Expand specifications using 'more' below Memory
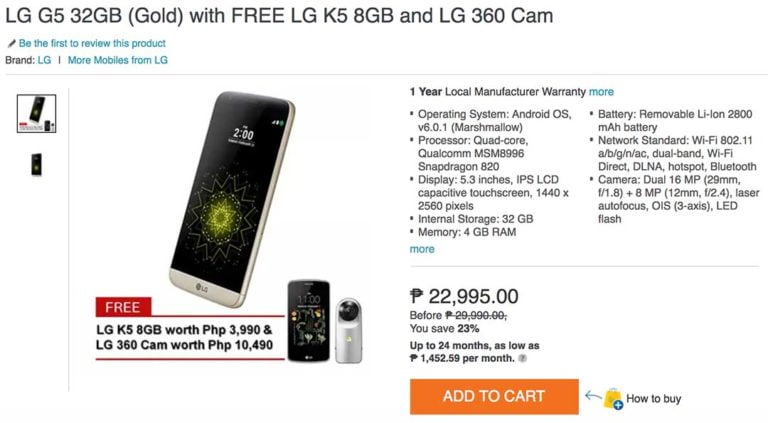768x423 pixels. (422, 249)
